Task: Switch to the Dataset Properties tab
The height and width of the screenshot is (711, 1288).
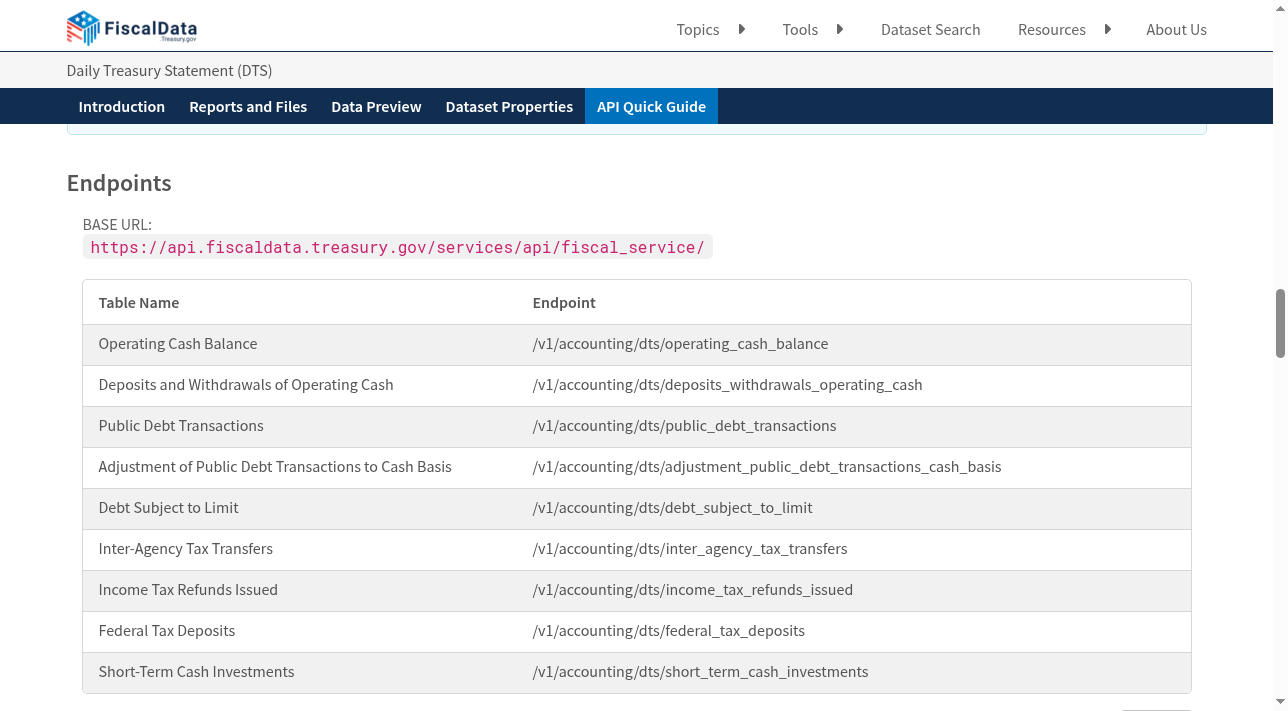Action: (x=509, y=106)
